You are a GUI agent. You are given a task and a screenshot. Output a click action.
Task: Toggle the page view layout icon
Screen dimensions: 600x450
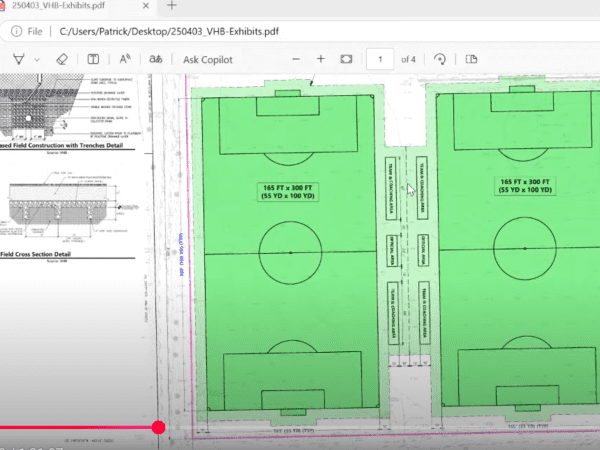coord(472,60)
